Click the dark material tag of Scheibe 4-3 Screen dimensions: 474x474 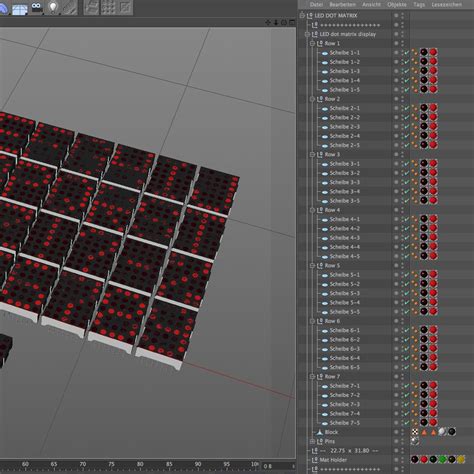pos(424,237)
